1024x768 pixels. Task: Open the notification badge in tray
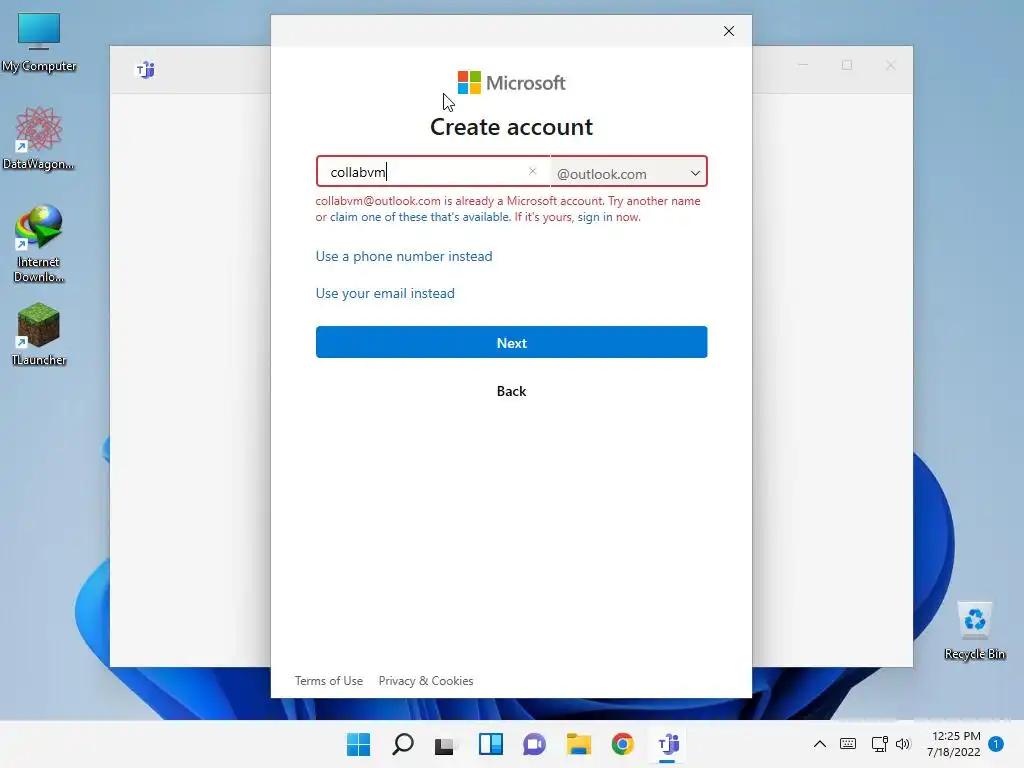[996, 743]
